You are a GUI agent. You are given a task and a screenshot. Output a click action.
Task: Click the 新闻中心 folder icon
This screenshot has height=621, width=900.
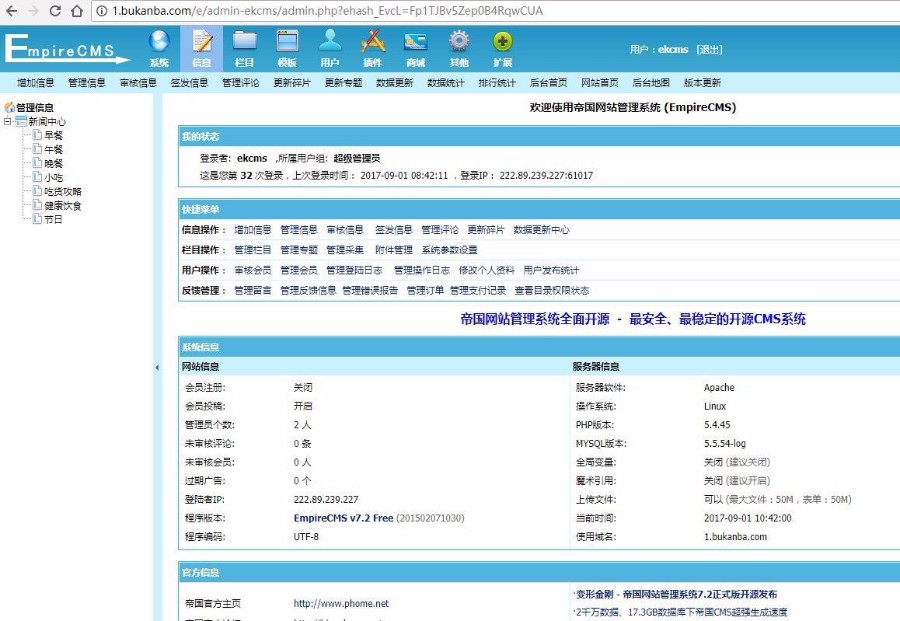(21, 121)
